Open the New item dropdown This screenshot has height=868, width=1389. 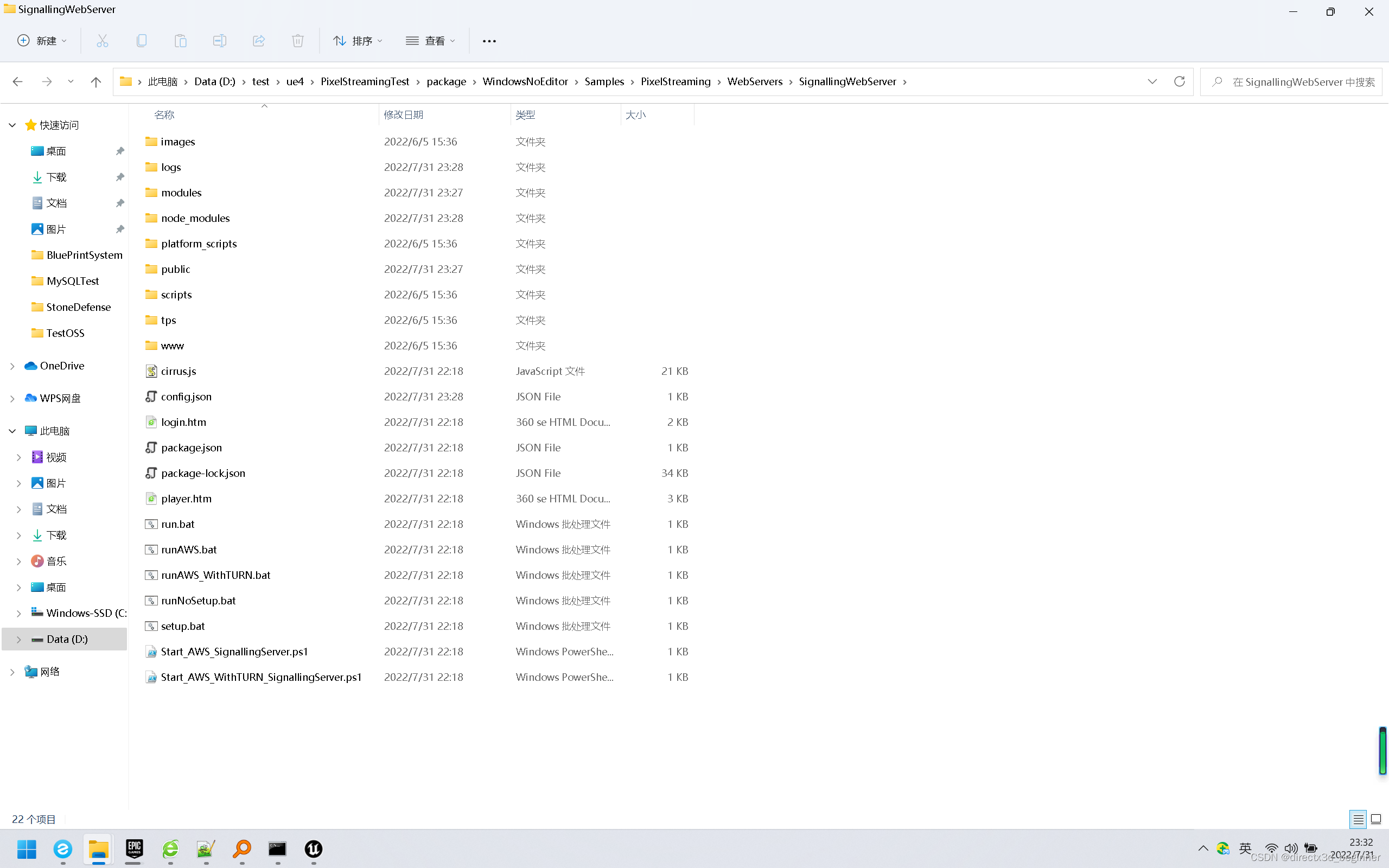tap(42, 41)
